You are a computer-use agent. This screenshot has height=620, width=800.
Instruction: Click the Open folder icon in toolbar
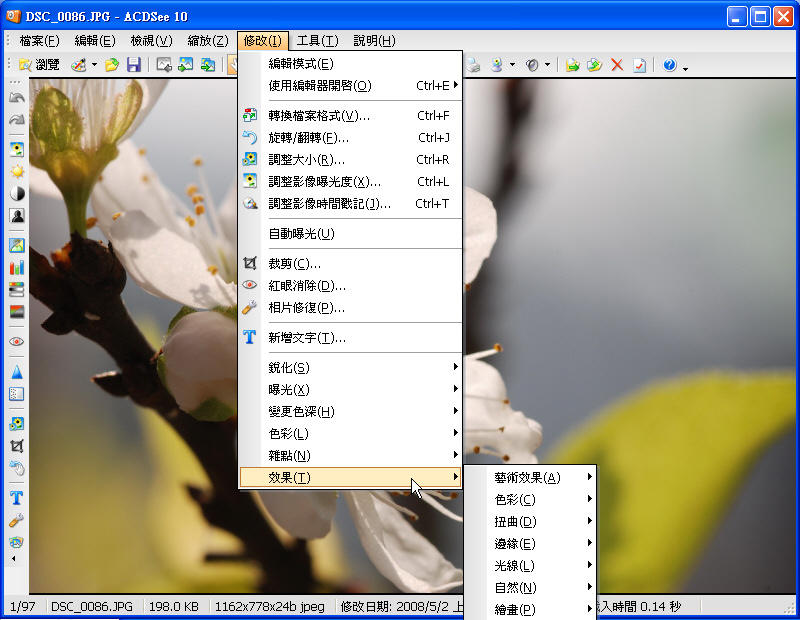click(112, 65)
